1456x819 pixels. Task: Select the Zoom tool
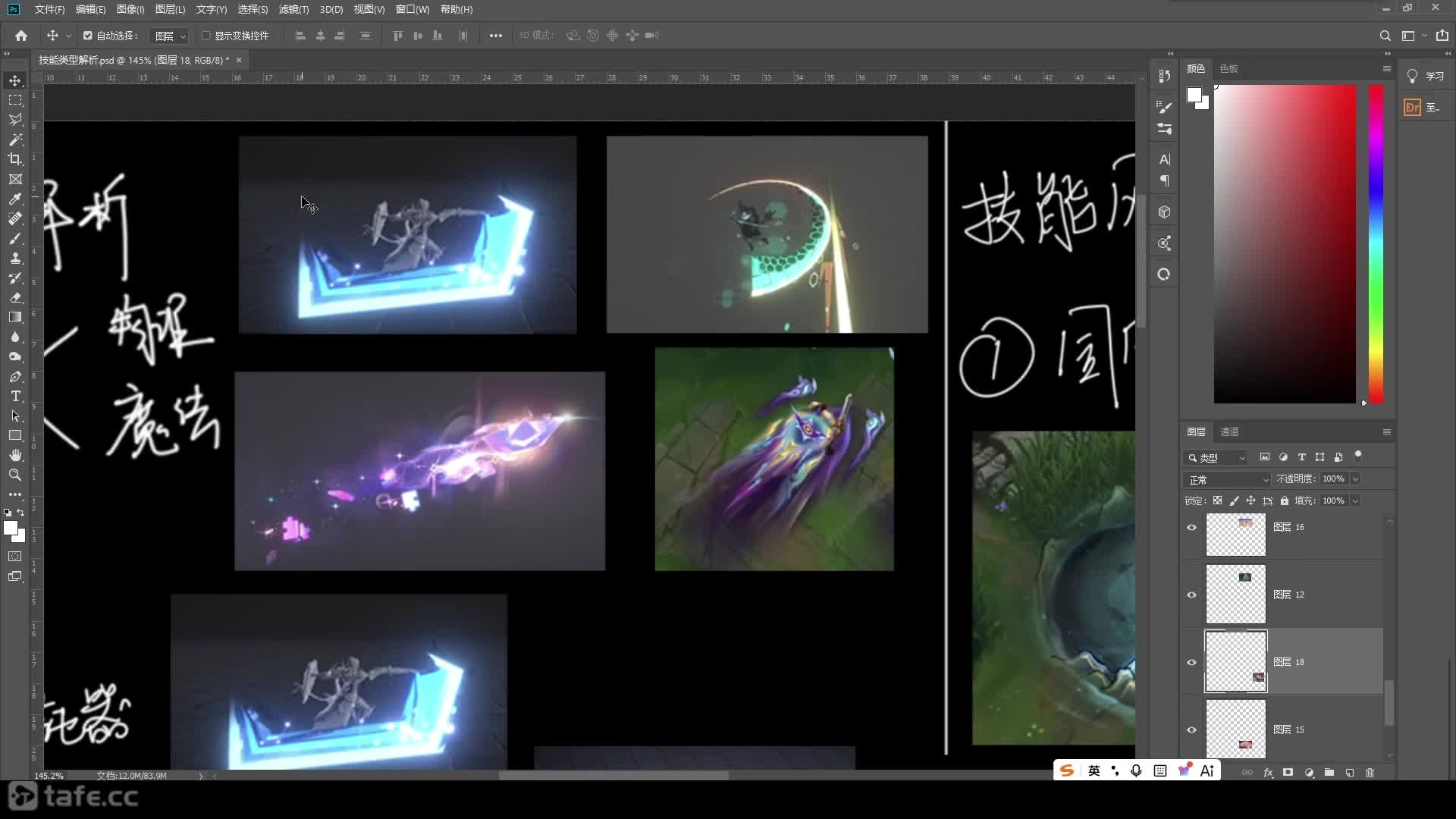tap(15, 475)
